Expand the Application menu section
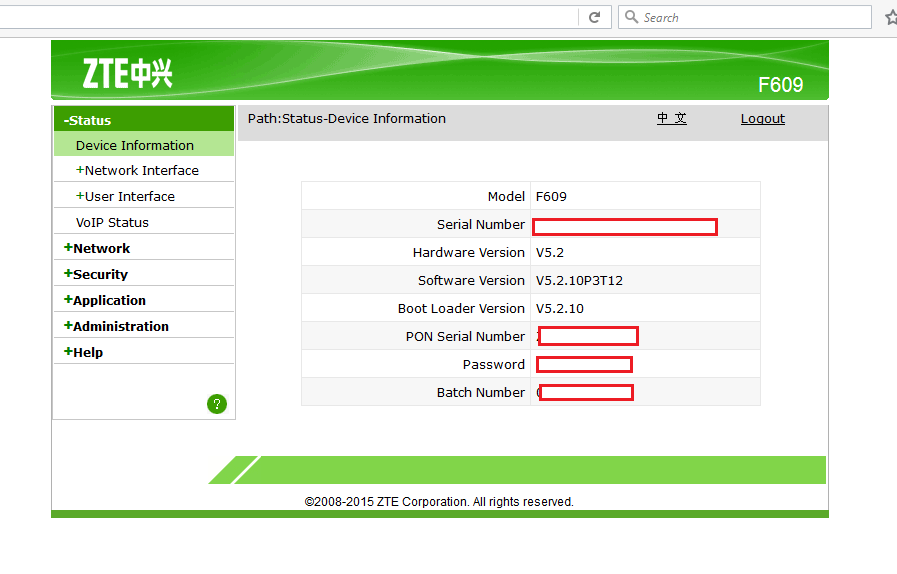The height and width of the screenshot is (574, 897). coord(105,300)
